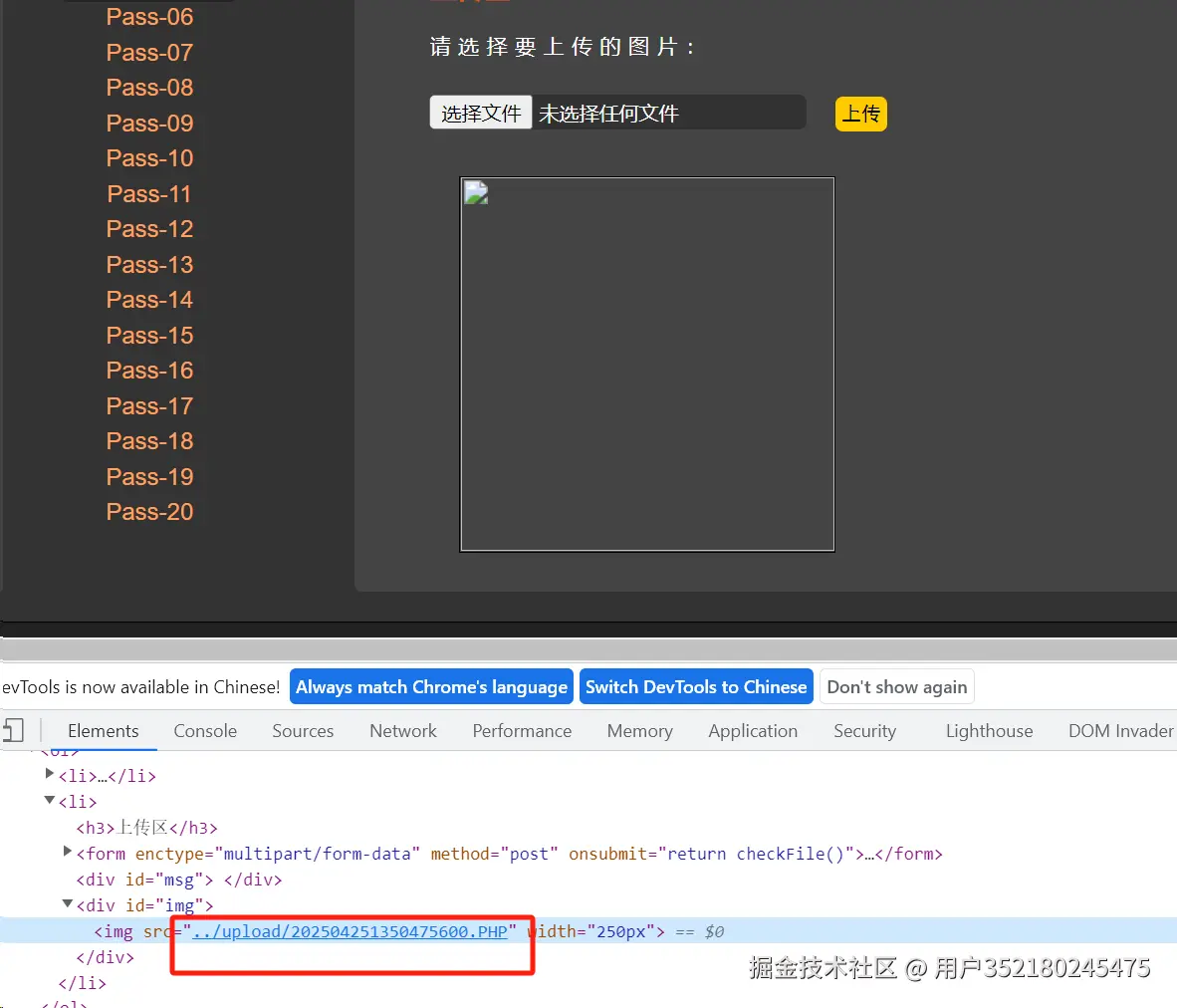Click Switch DevTools to Chinese button

coord(696,686)
